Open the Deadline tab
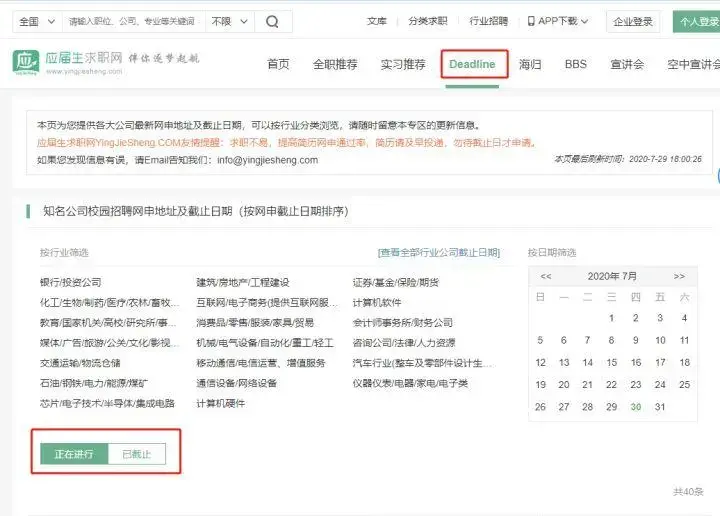The image size is (720, 516). pos(472,64)
